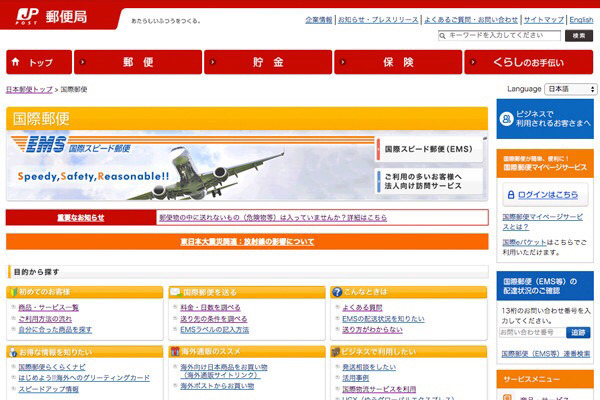This screenshot has width=600, height=400.
Task: Click the arrow icon on 保険 tab
Action: [x=343, y=62]
